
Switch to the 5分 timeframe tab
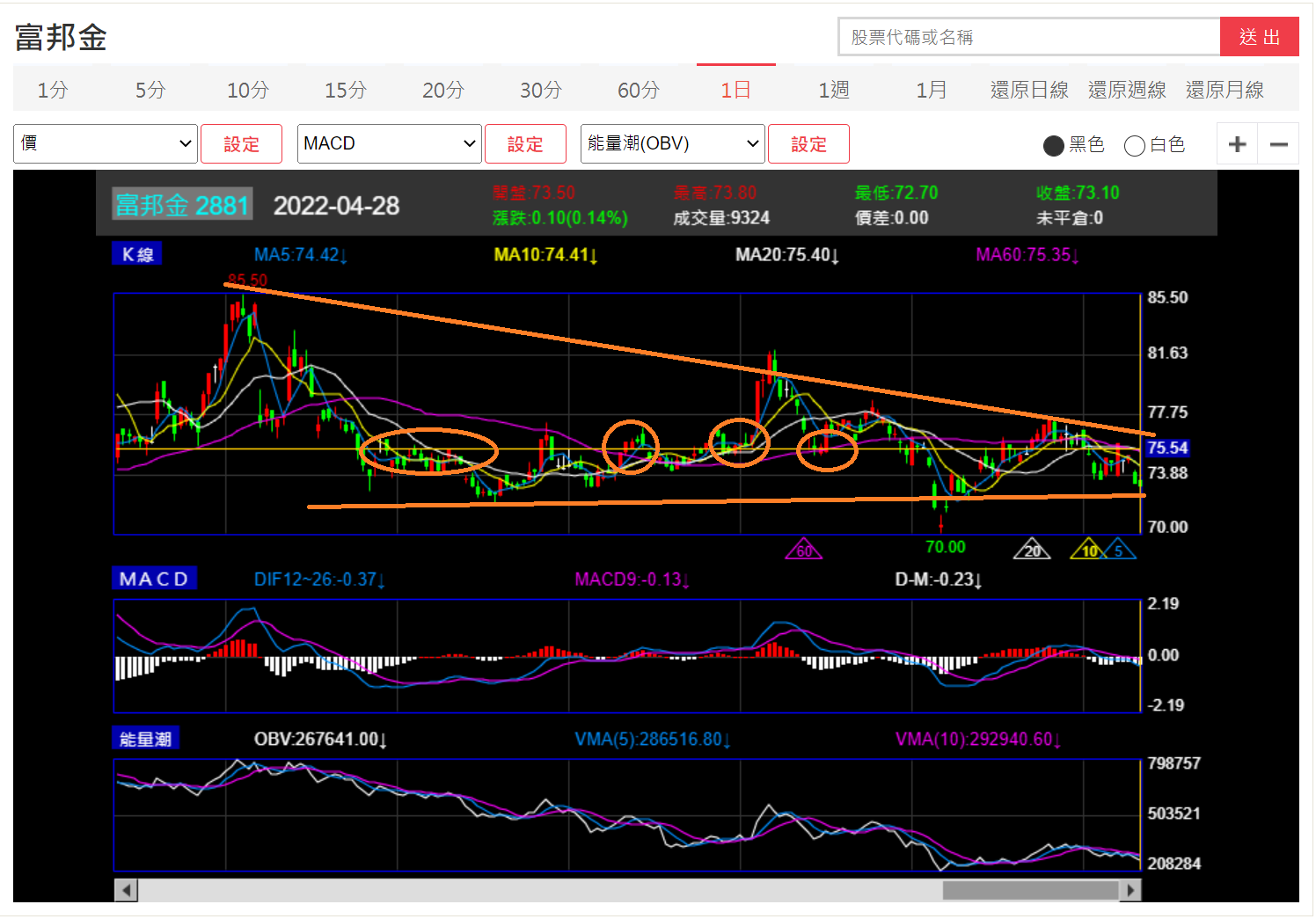click(150, 90)
